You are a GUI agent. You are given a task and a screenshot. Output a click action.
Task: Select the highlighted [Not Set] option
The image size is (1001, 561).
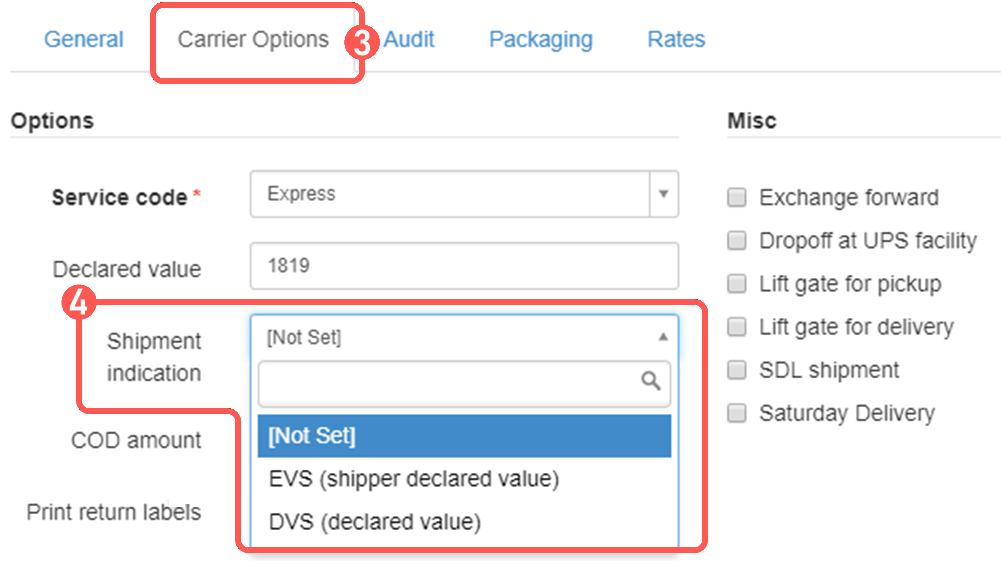pyautogui.click(x=464, y=436)
